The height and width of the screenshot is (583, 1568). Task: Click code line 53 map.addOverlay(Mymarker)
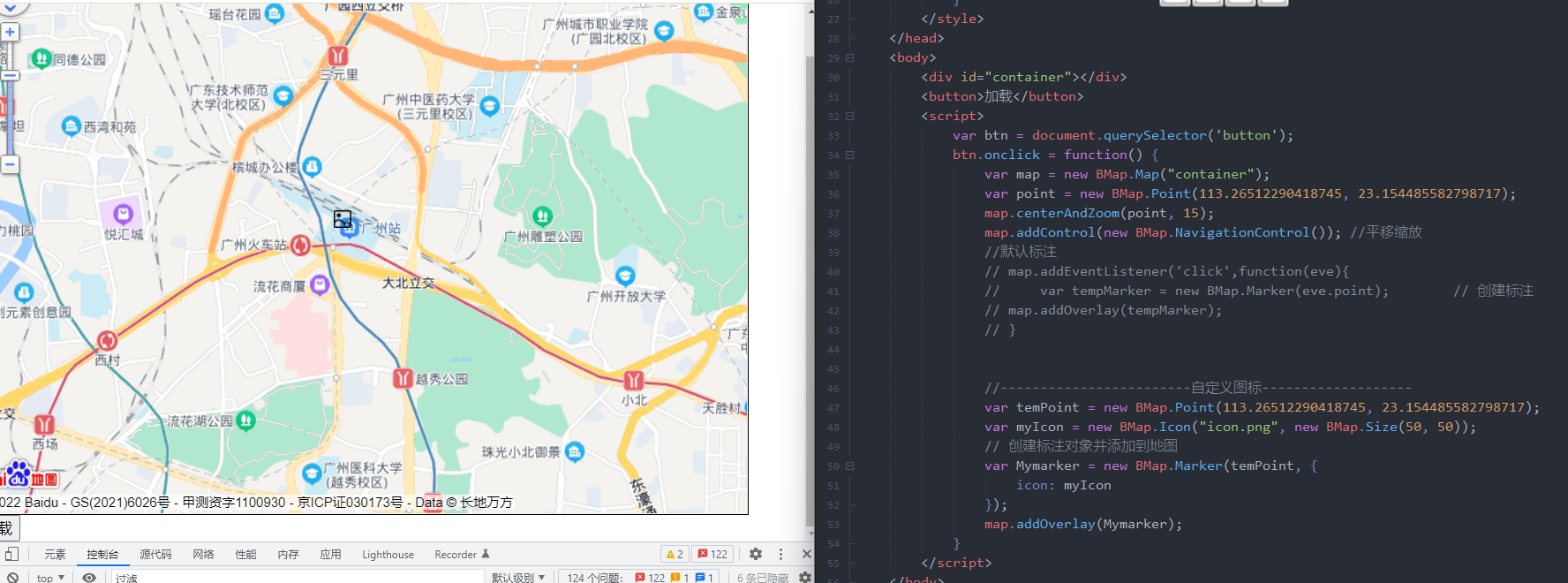(1083, 524)
